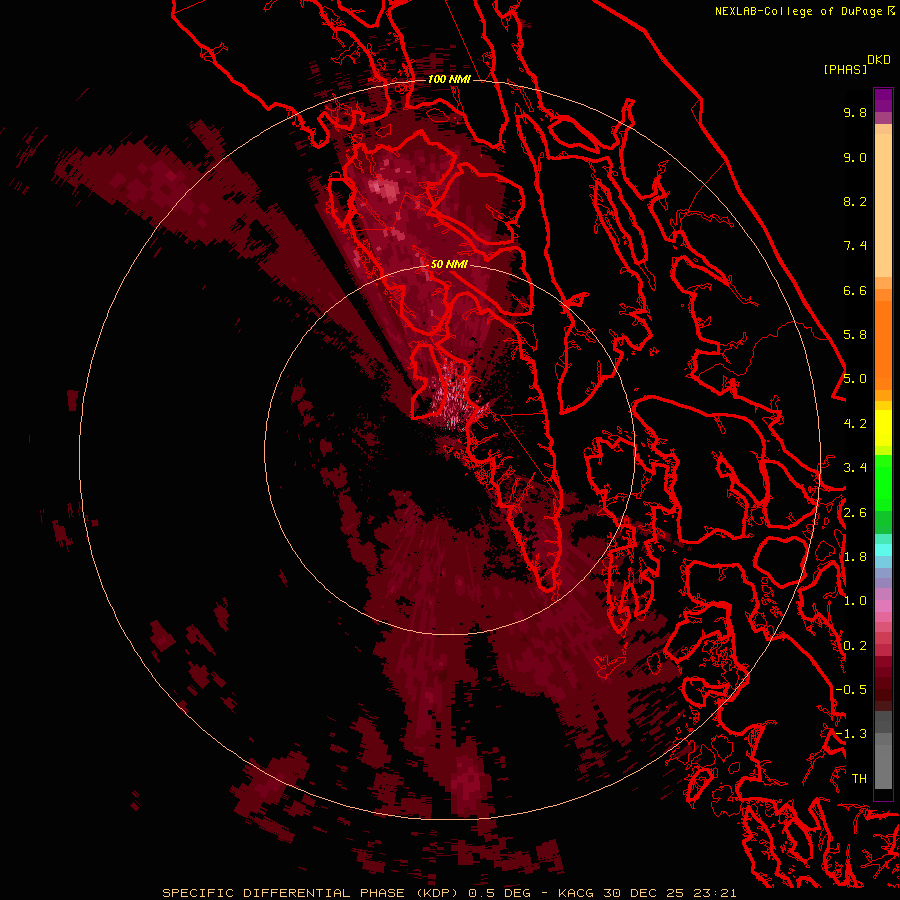Click the bottom caption starting SPECIFIC DIFFERENTIAL PHASE (KDP)
This screenshot has width=900, height=900.
[449, 893]
